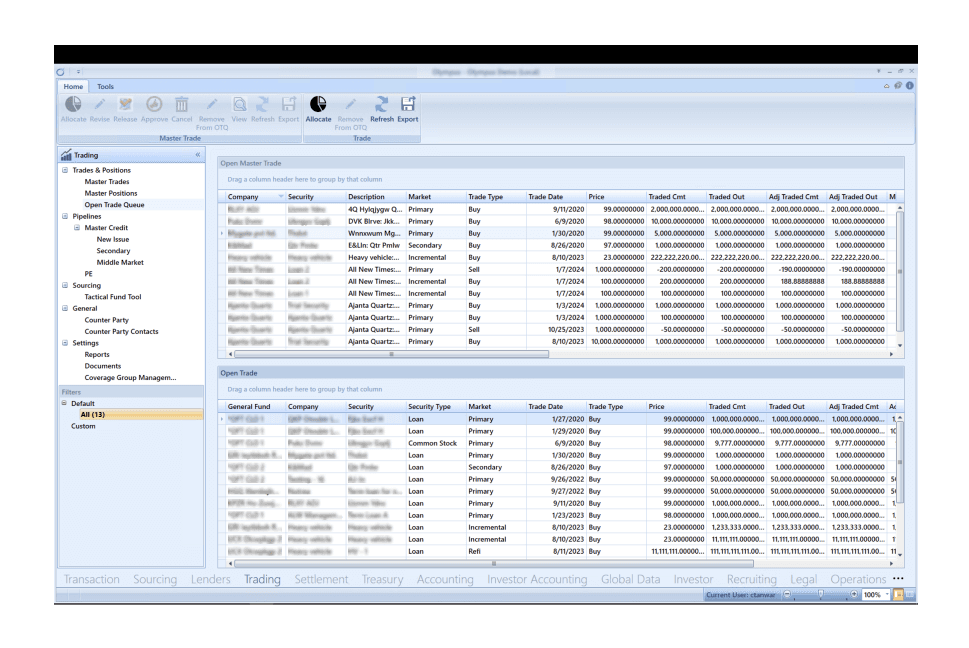
Task: Click Trade group Remove From OTQ icon
Action: click(x=350, y=104)
